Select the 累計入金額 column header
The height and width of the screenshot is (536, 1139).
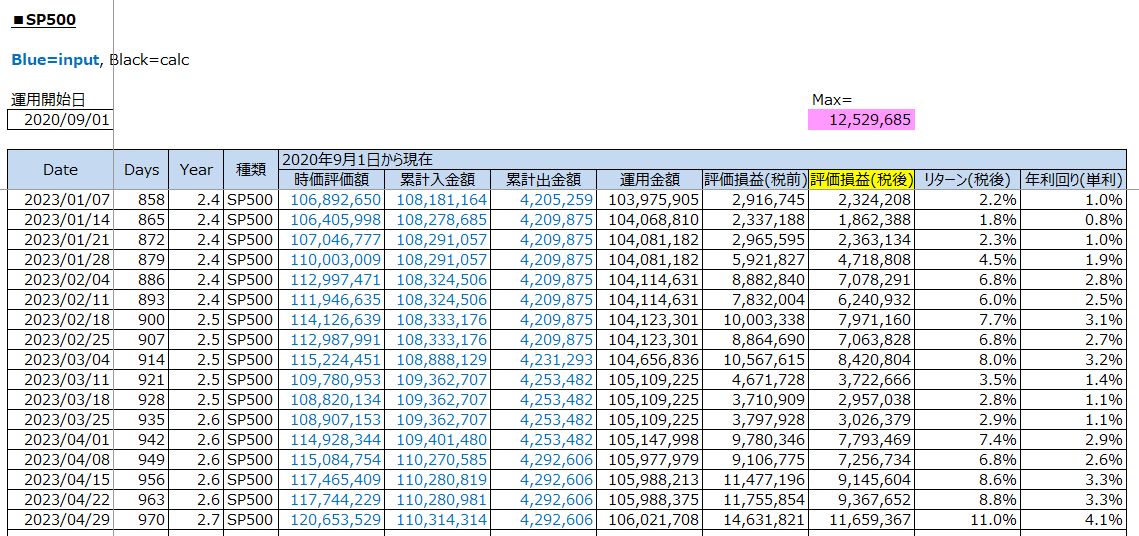pos(440,180)
